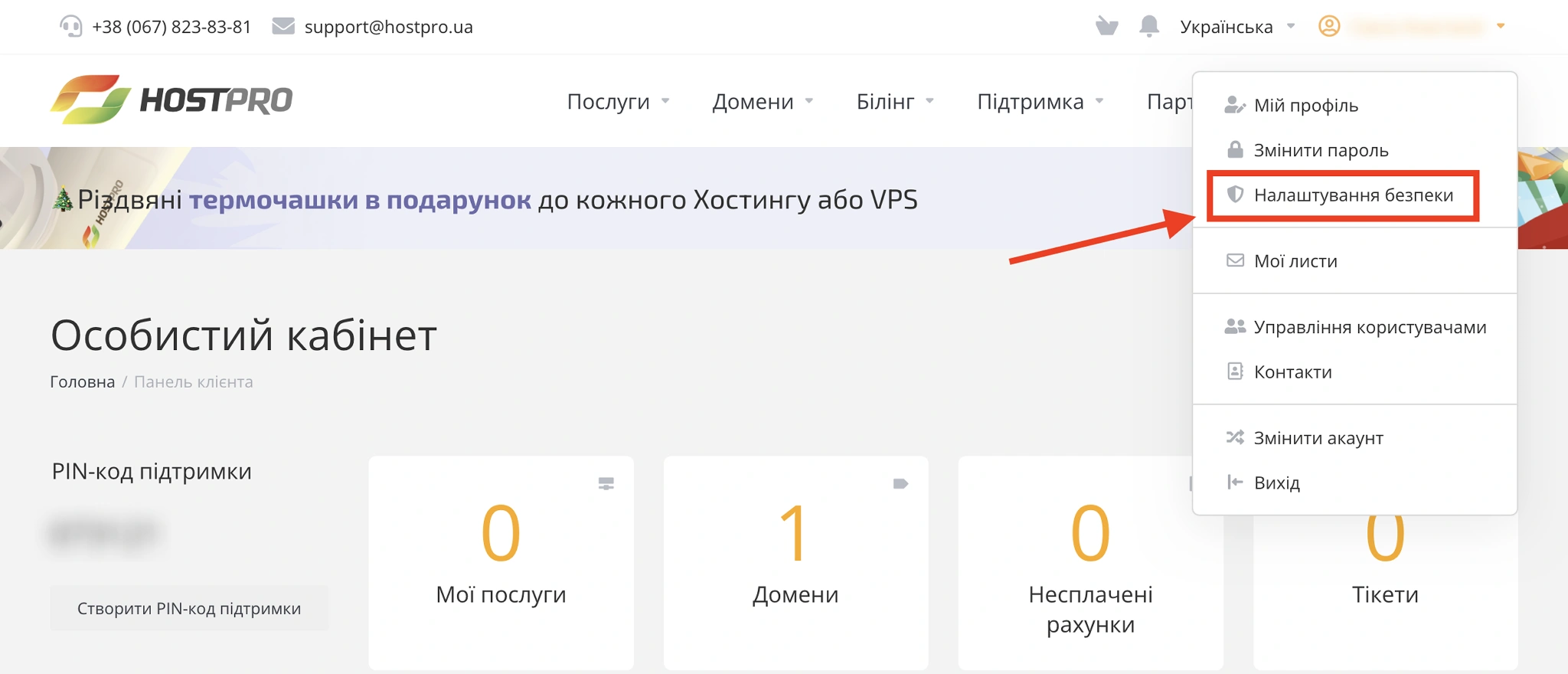
Task: Select Налаштування безпеки from the account menu
Action: [x=1354, y=195]
